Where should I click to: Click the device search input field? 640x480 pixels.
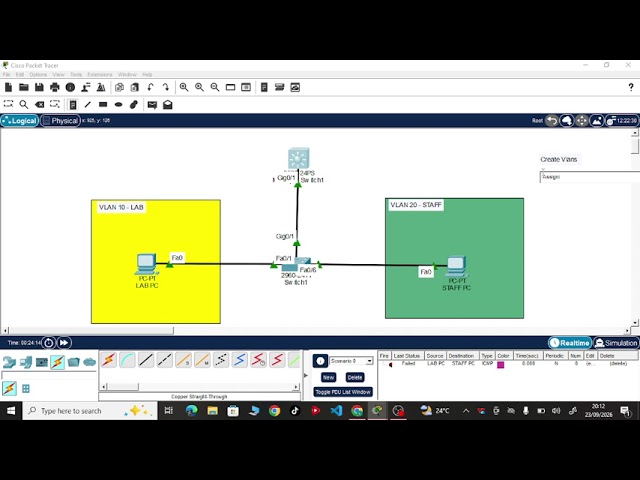49,376
